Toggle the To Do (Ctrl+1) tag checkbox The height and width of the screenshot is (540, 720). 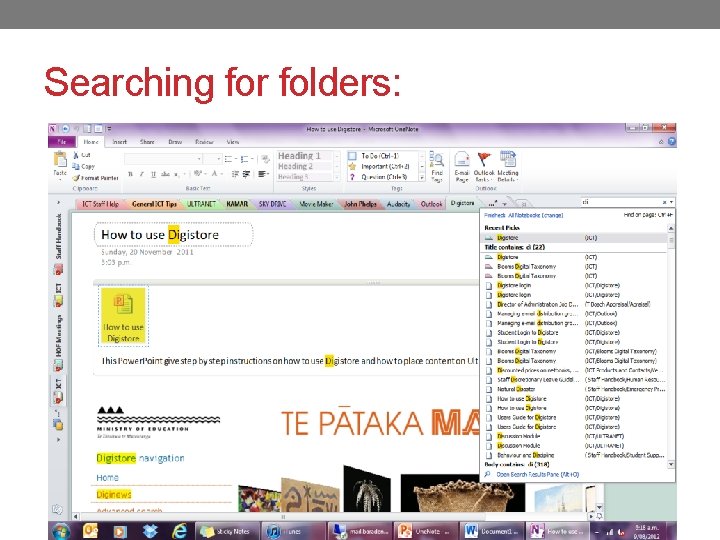point(352,156)
